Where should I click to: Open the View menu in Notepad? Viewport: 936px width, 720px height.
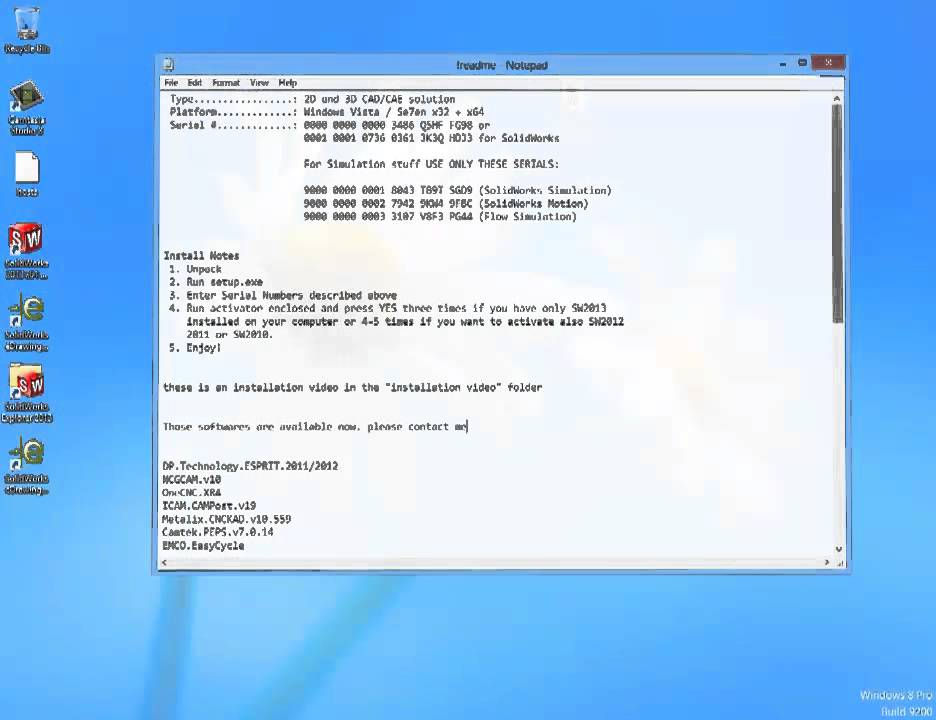(x=259, y=83)
